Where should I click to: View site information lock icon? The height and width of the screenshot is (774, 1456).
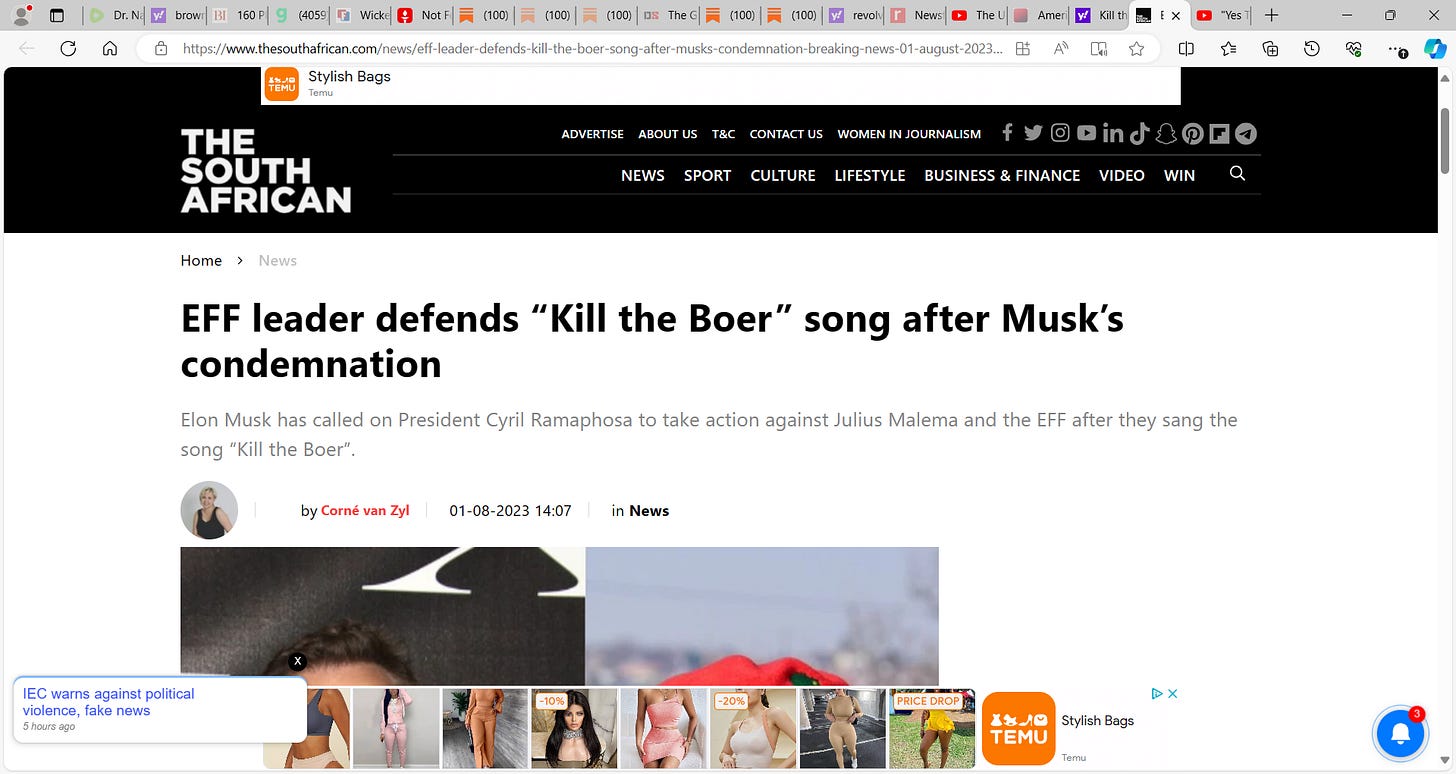[159, 48]
